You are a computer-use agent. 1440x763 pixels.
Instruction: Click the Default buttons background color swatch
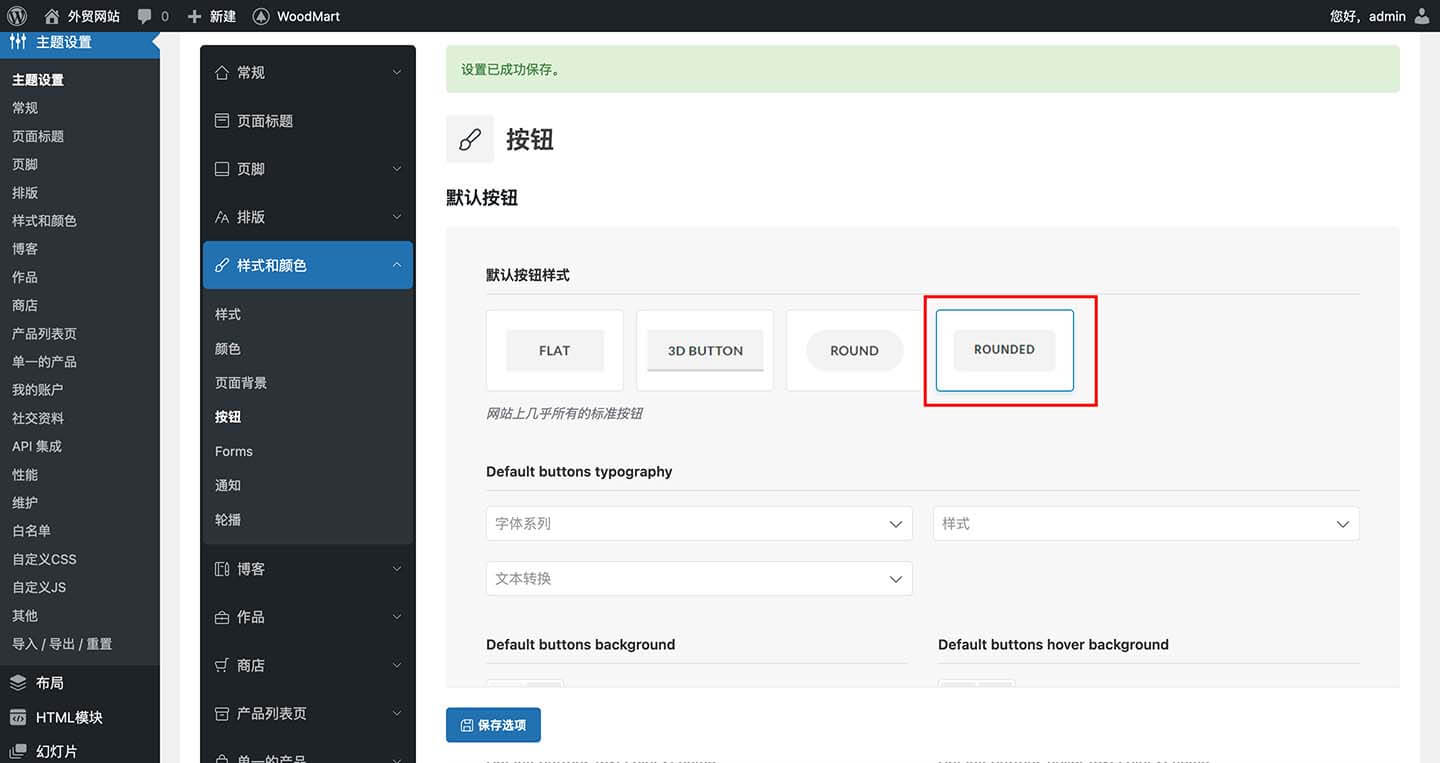(525, 684)
